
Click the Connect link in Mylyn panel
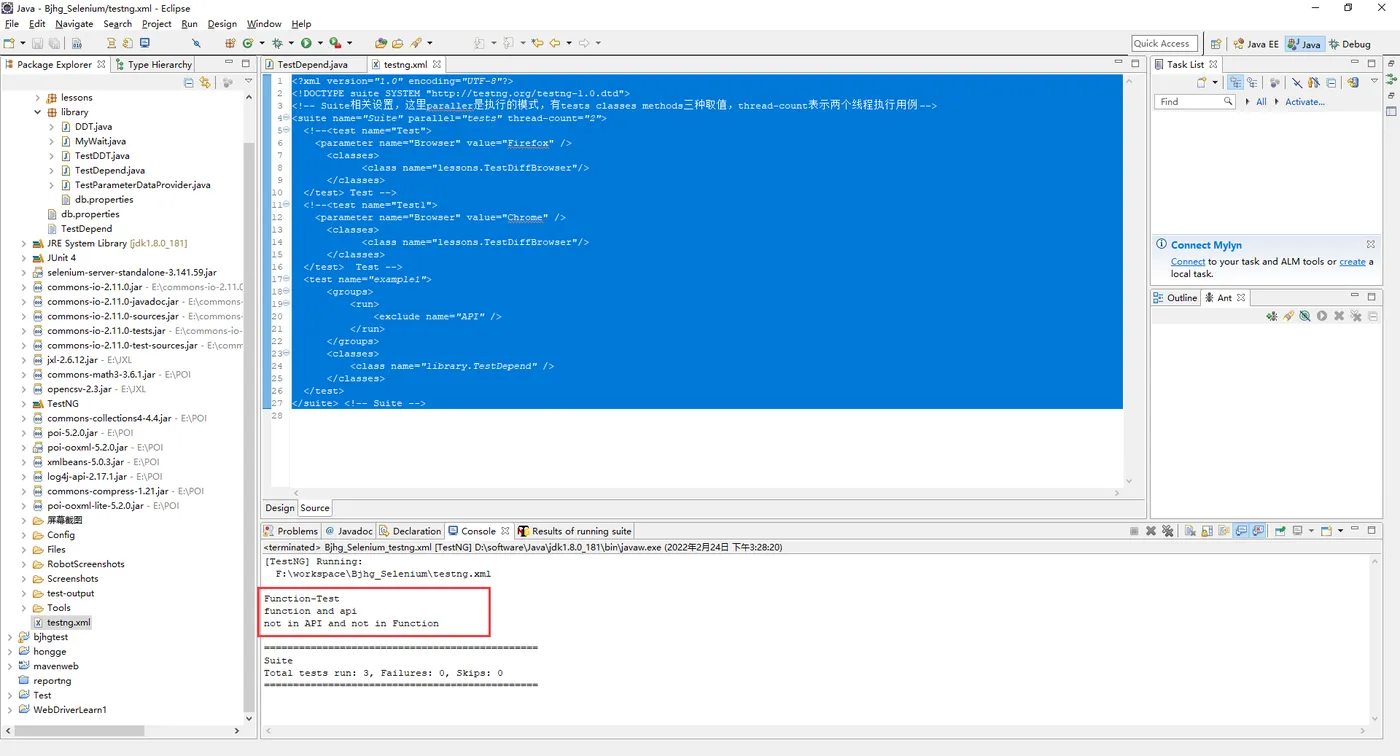click(1188, 262)
